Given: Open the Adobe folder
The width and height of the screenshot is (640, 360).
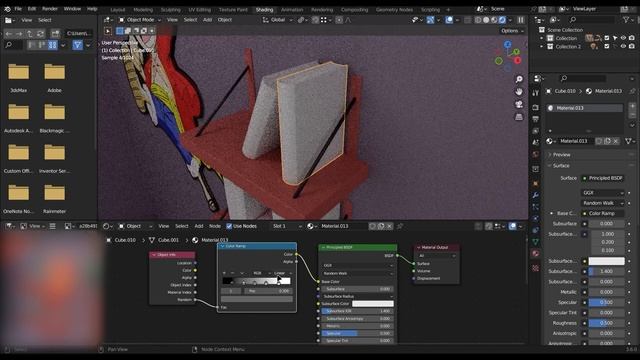Looking at the screenshot, I should 54,77.
